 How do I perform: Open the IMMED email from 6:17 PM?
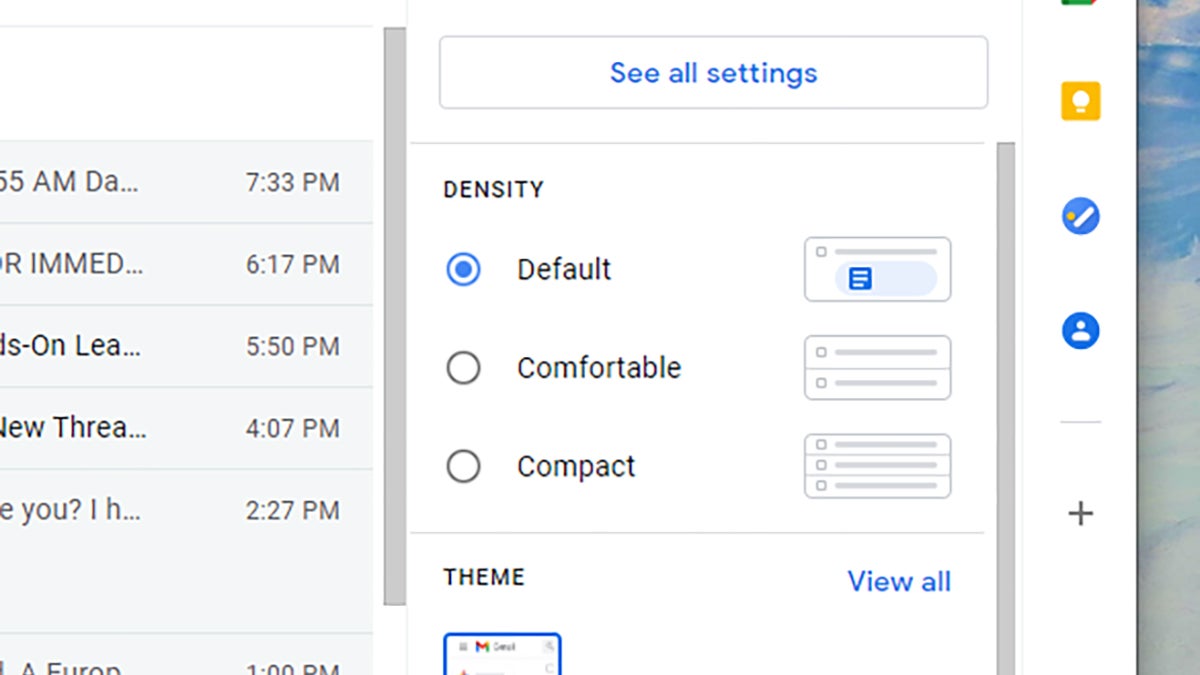pos(180,264)
